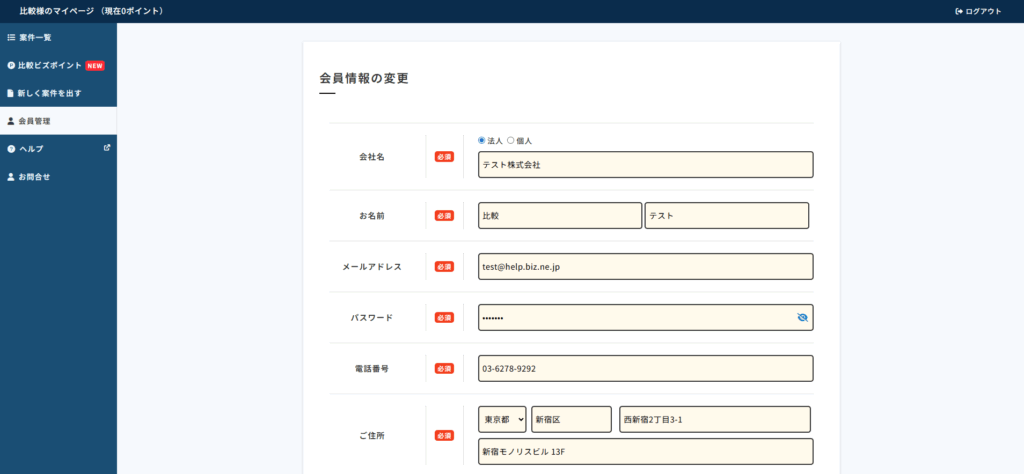Click the building name field 新宿モノリスビル 13F
The image size is (1024, 474).
point(645,451)
